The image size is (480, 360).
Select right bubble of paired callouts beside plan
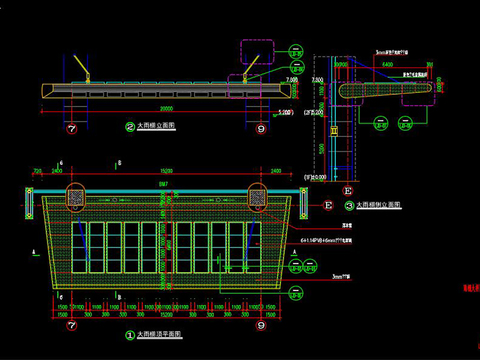coord(310,266)
